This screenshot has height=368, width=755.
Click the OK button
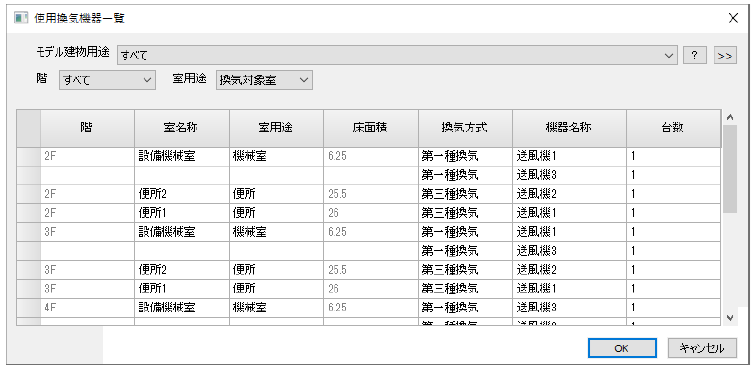(622, 348)
